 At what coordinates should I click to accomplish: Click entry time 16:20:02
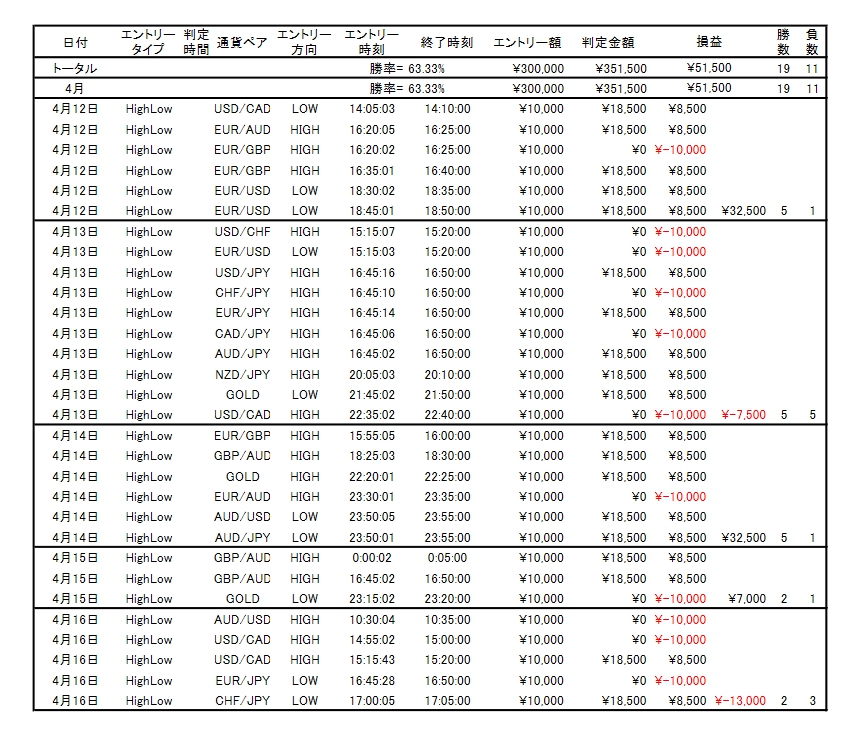tap(372, 150)
